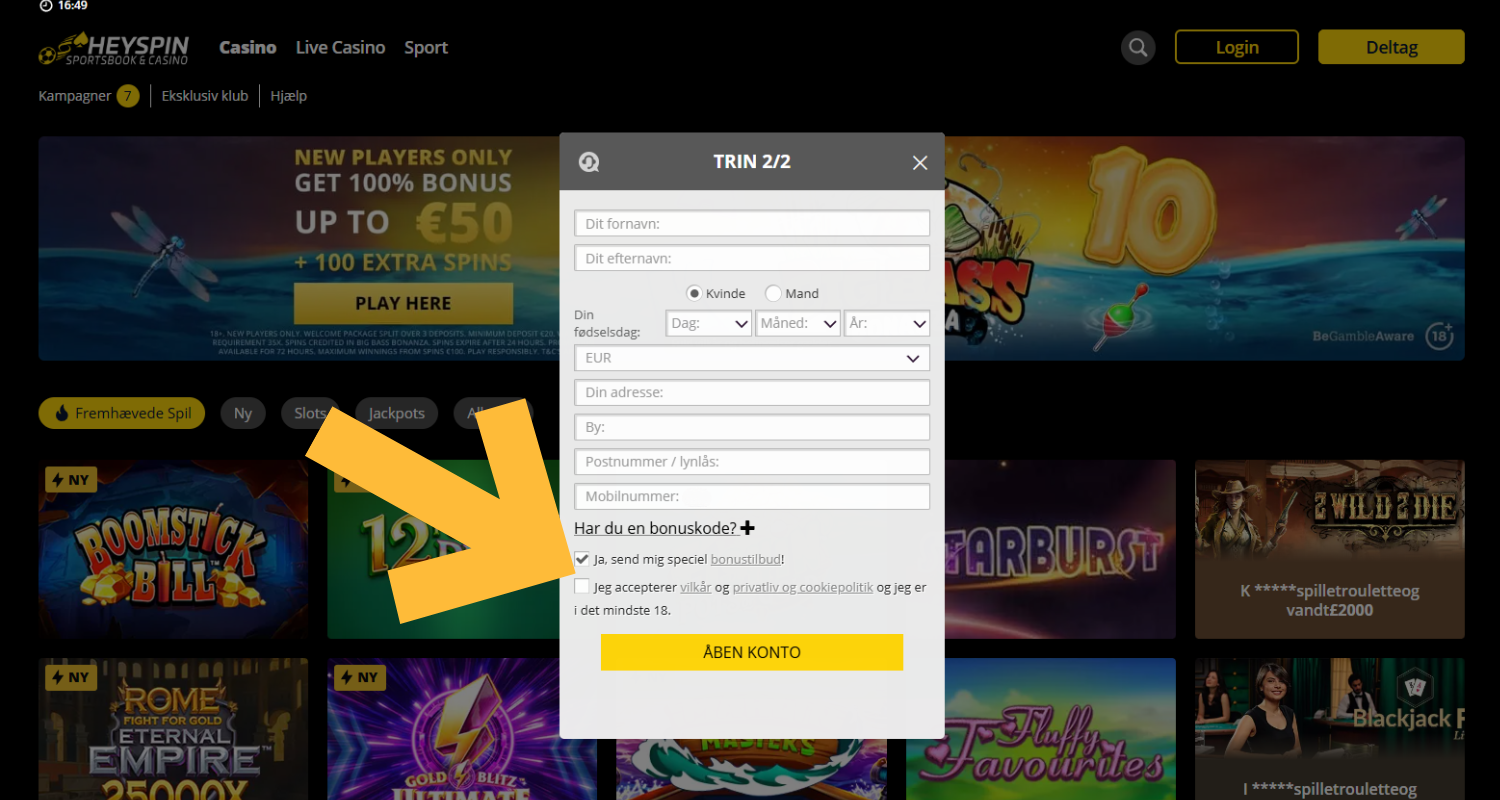Click PLAY HERE on the banner
Viewport: 1500px width, 800px height.
click(403, 303)
